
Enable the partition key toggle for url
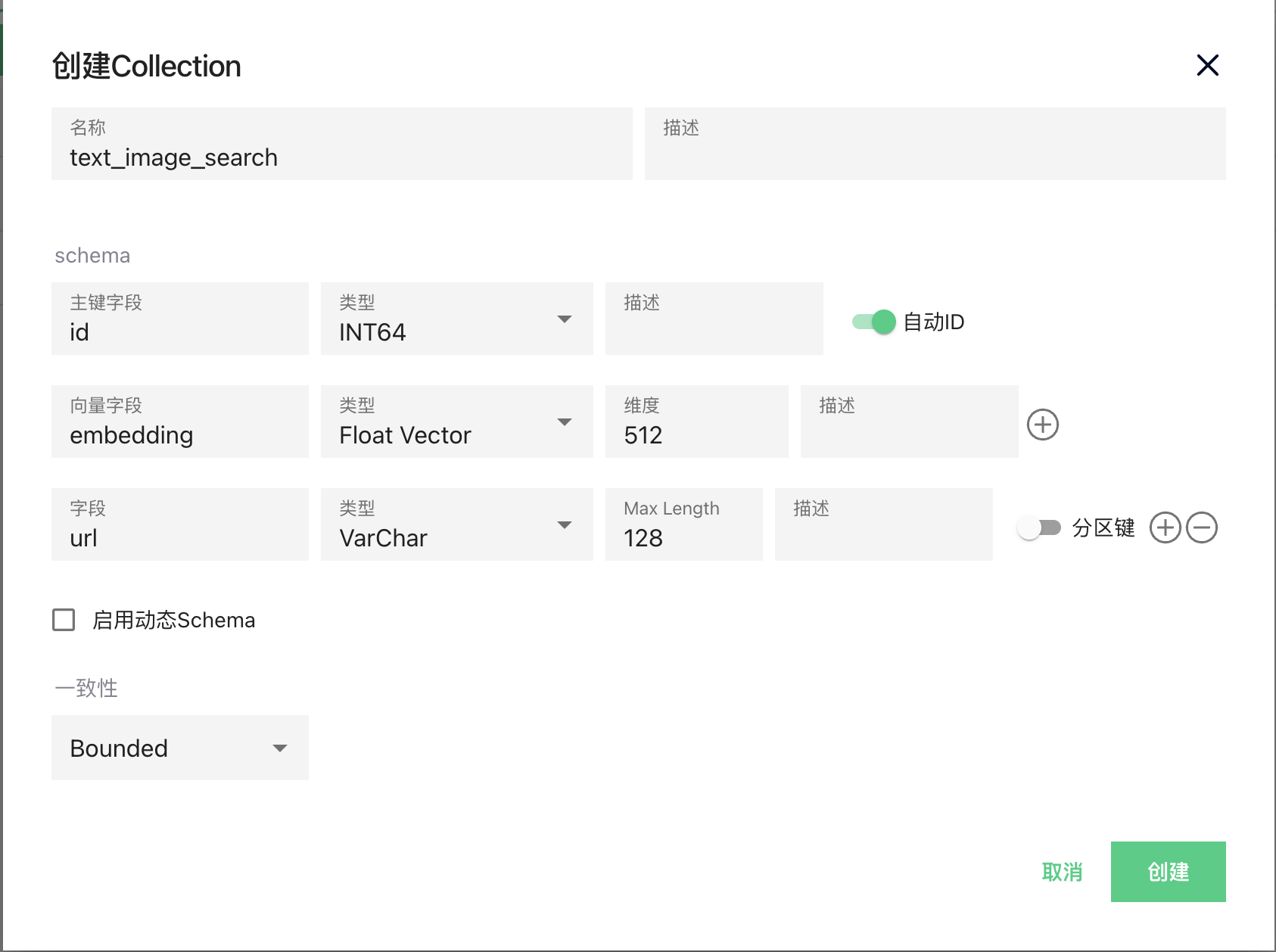1038,527
